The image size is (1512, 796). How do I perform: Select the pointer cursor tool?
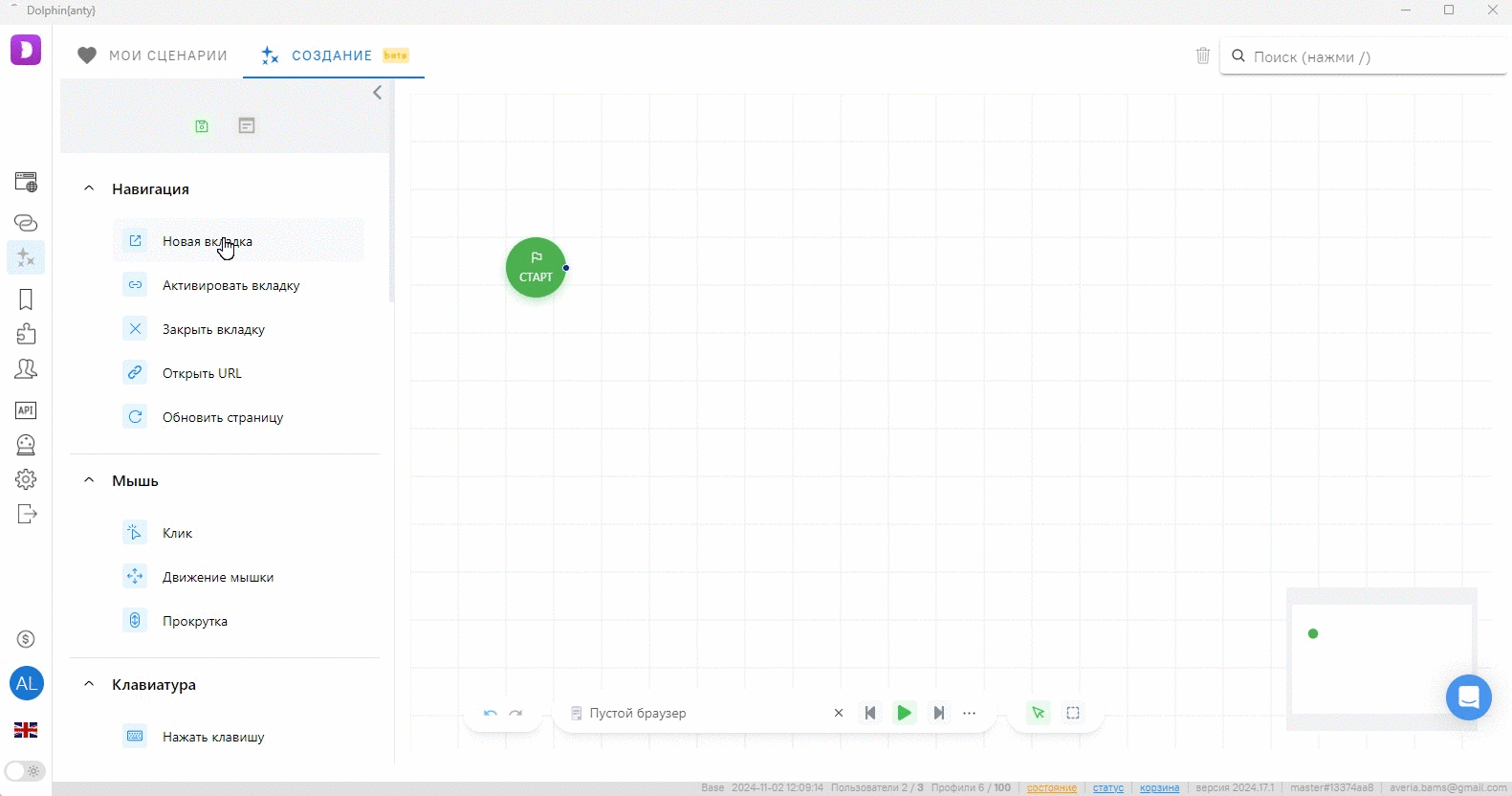[1039, 713]
